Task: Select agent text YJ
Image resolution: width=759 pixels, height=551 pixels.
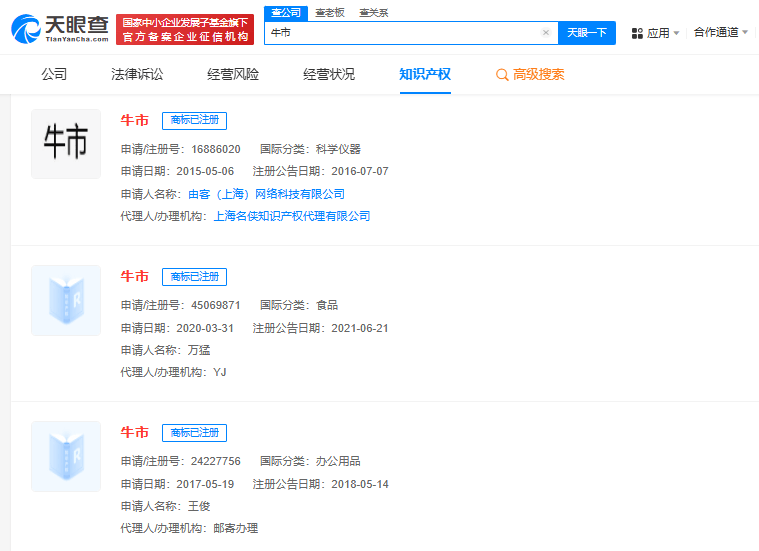Action: (x=220, y=372)
